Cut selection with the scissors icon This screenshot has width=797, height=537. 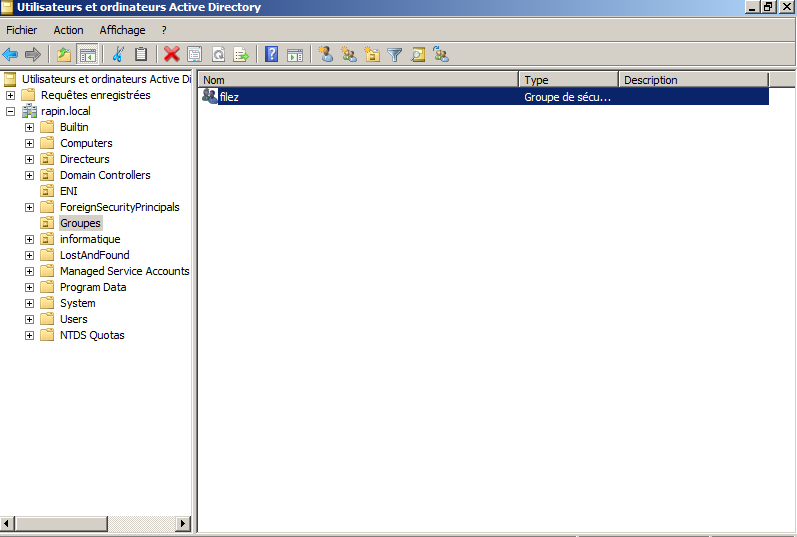(118, 54)
